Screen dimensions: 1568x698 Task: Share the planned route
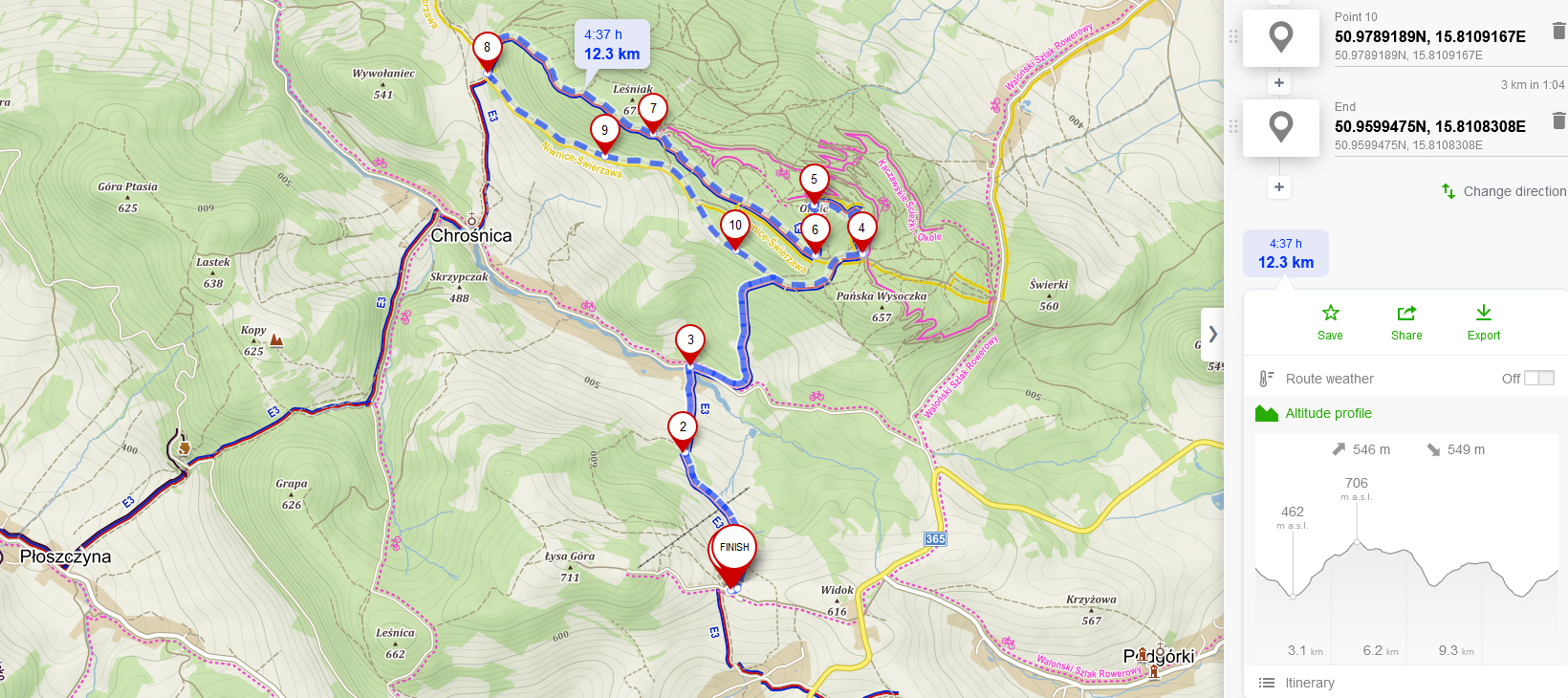click(x=1406, y=323)
